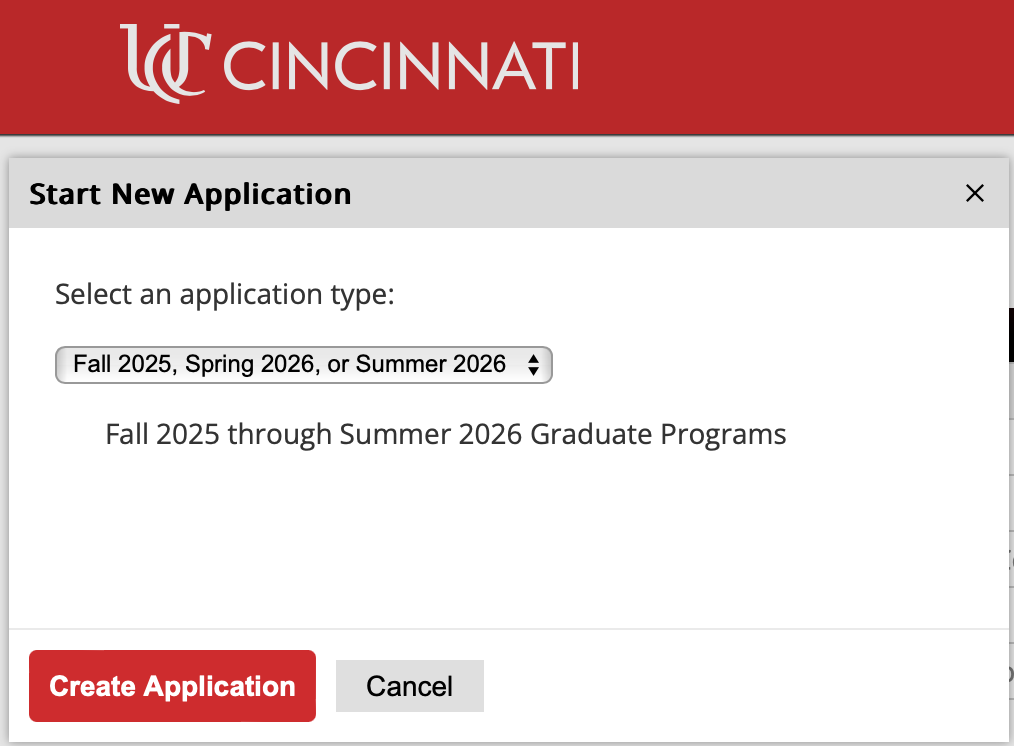Click blank white space in the dialog body
Image resolution: width=1014 pixels, height=746 pixels.
pyautogui.click(x=500, y=540)
